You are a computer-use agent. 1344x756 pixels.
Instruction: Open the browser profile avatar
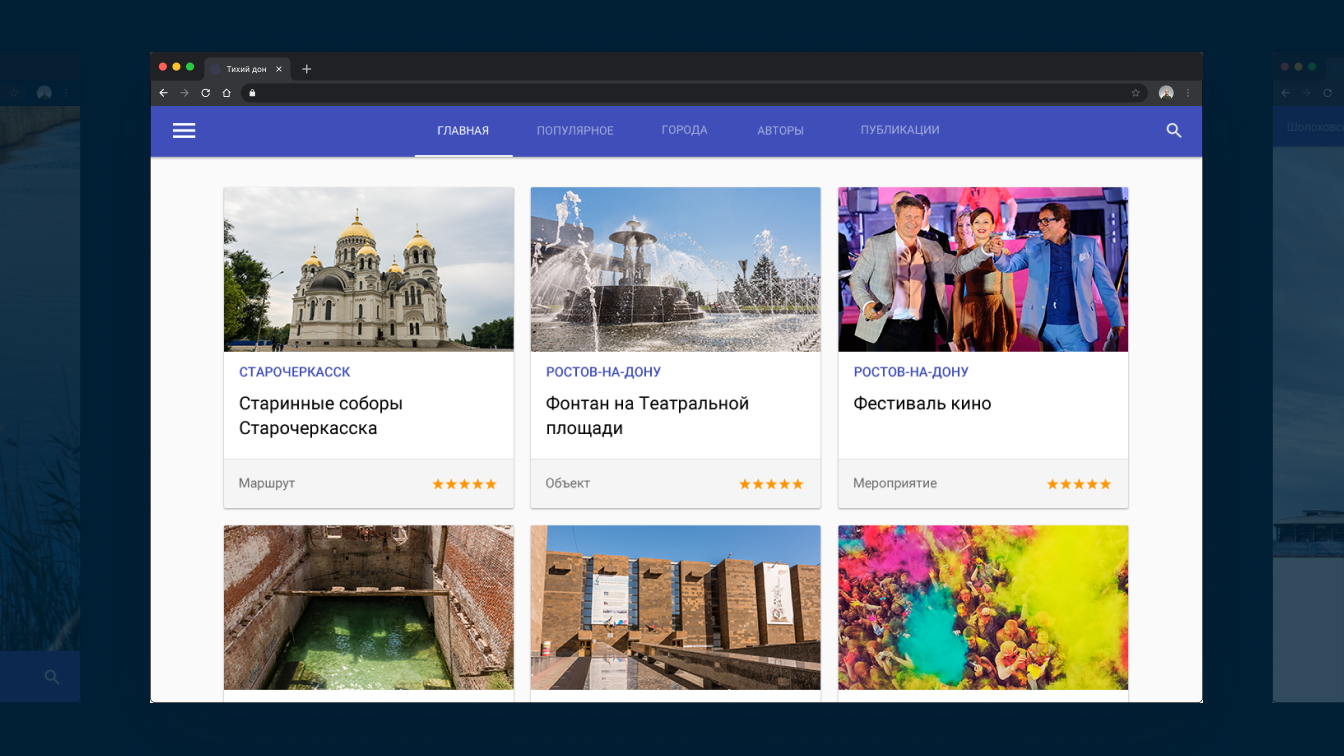click(1166, 93)
